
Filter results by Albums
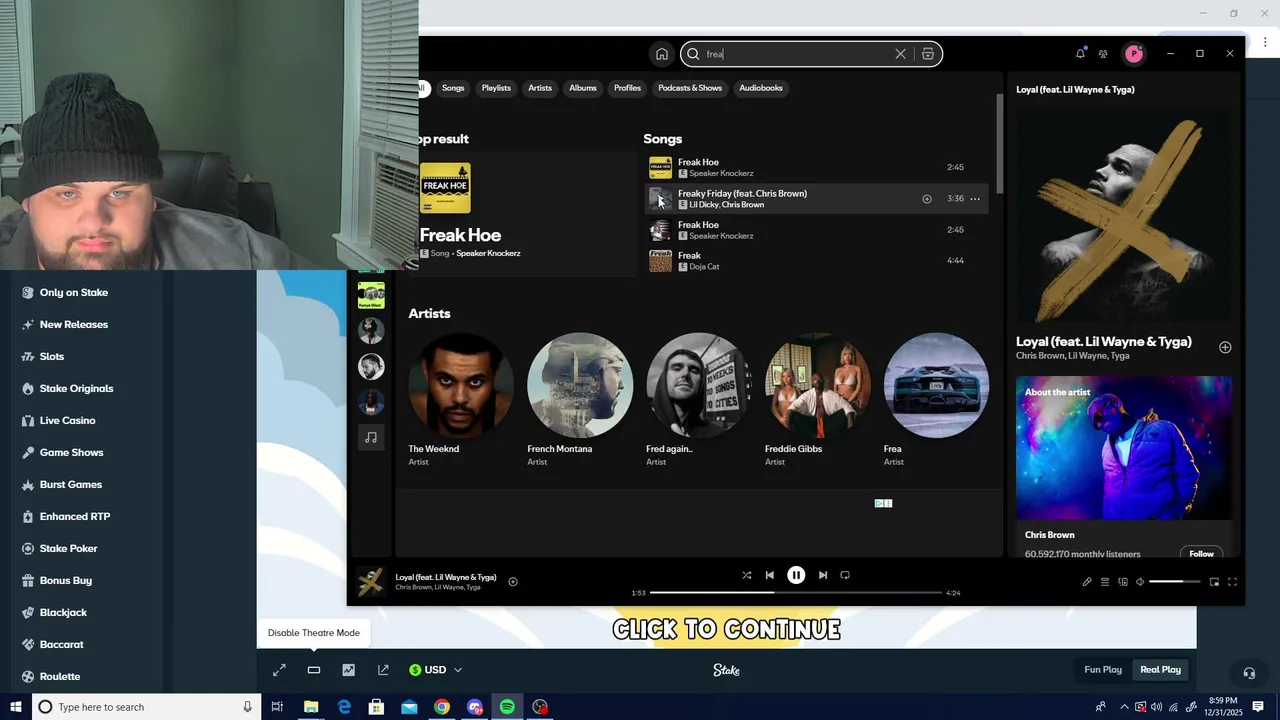(x=583, y=88)
